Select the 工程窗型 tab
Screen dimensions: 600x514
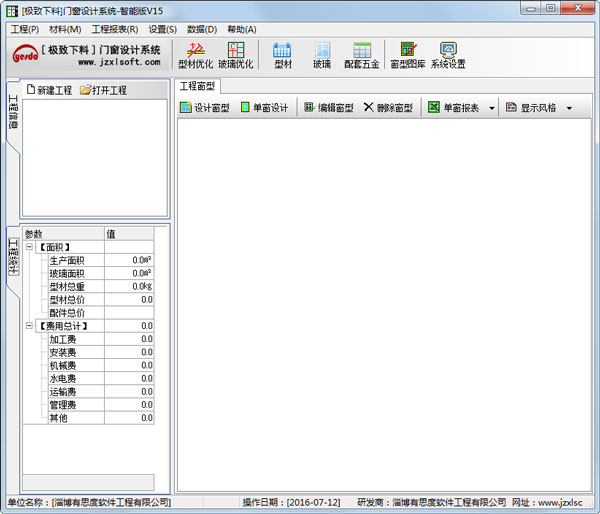pos(197,86)
